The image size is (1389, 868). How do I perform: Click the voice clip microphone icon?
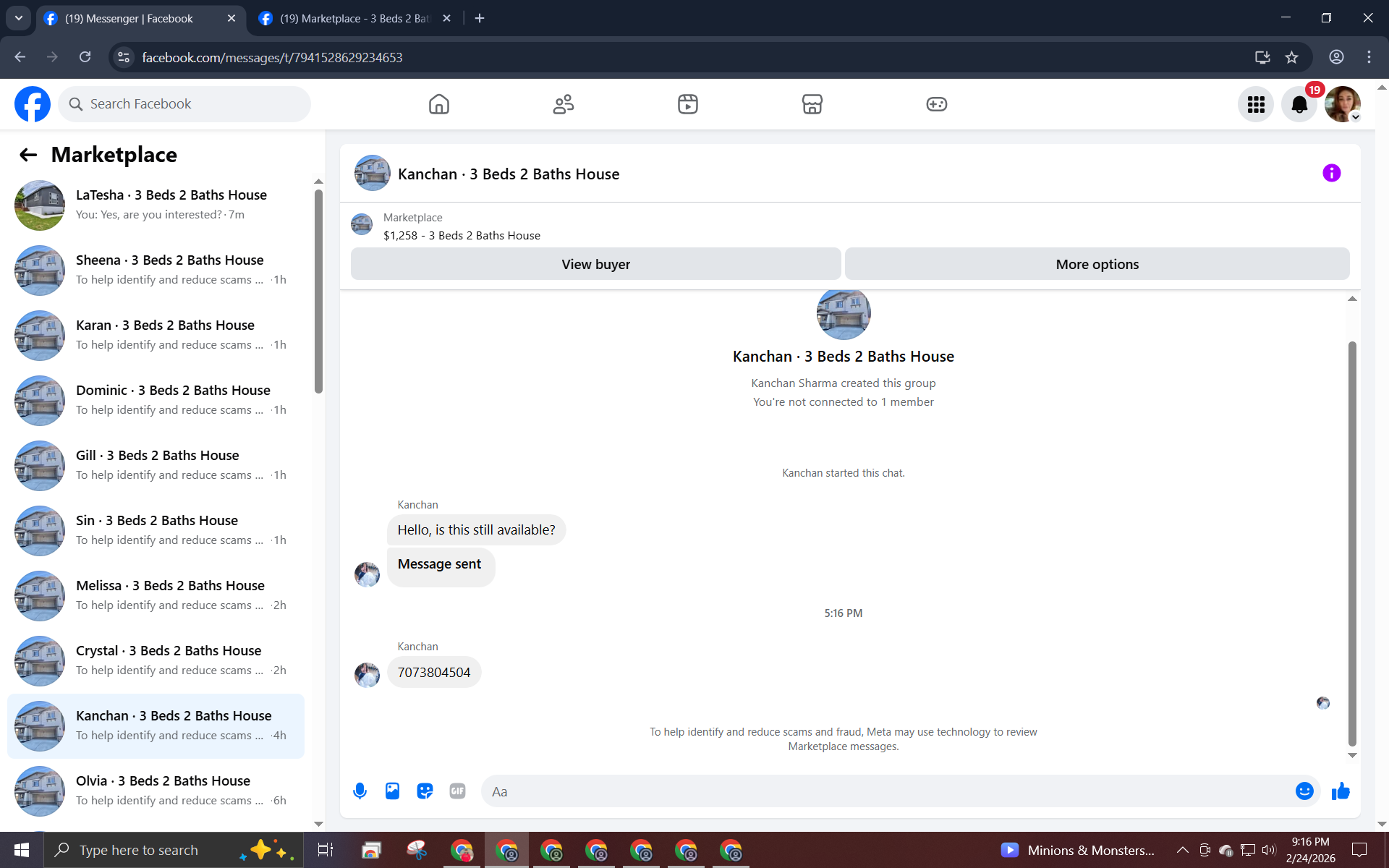[360, 791]
